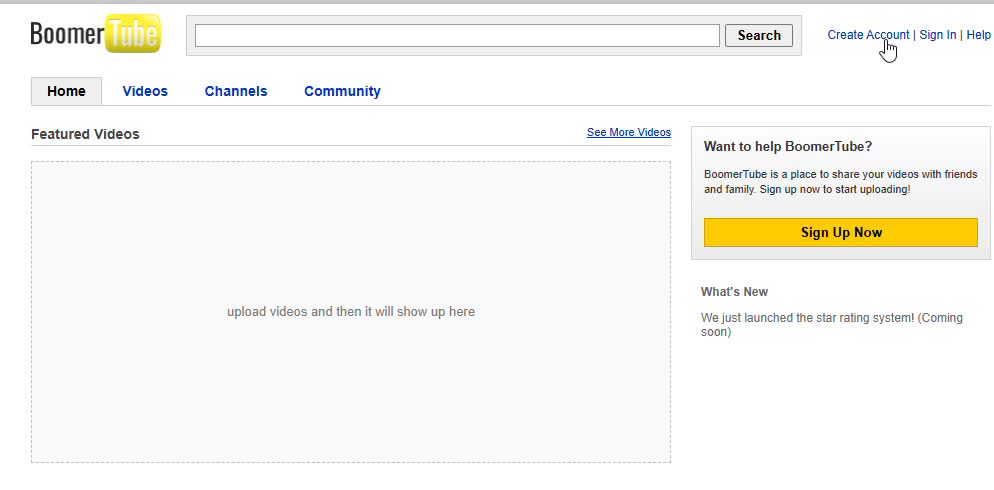Click the yellow Tube badge in logo
Image resolution: width=994 pixels, height=490 pixels.
click(x=132, y=35)
